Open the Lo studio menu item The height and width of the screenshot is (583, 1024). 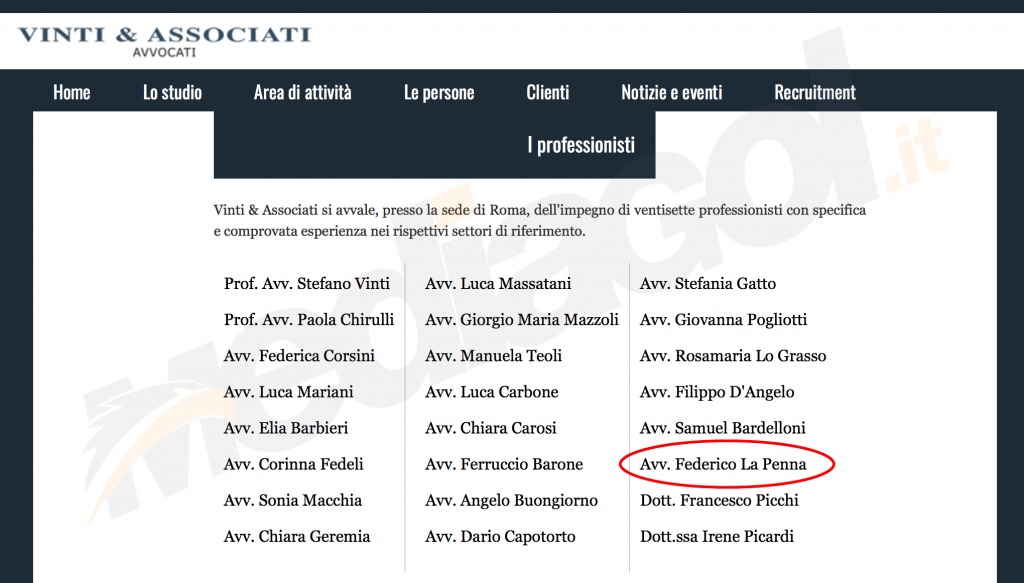click(172, 93)
